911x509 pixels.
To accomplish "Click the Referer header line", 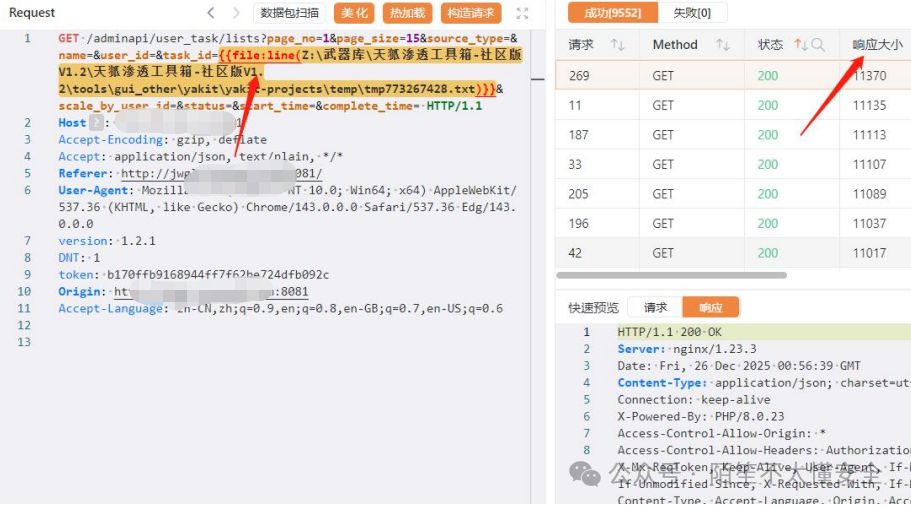I will tap(190, 173).
